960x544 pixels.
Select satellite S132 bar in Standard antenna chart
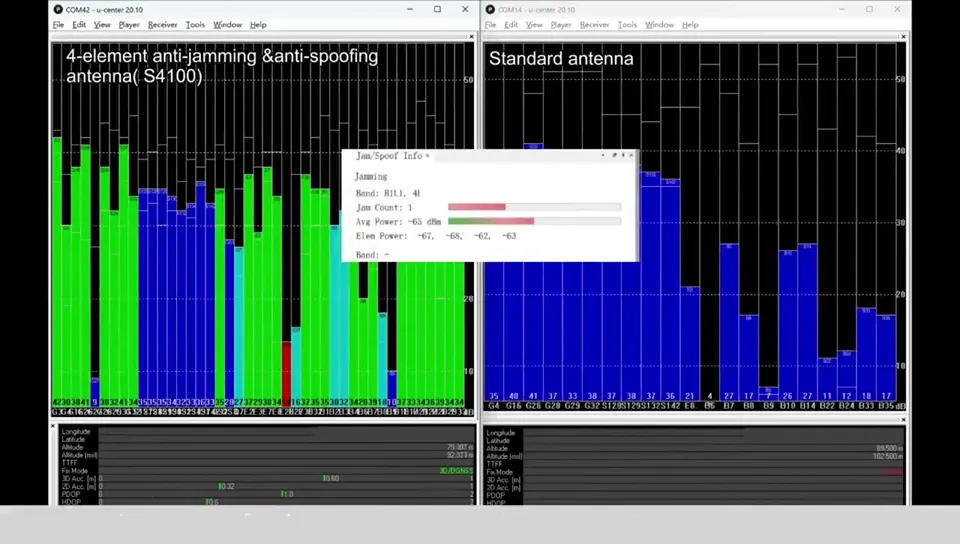[651, 286]
